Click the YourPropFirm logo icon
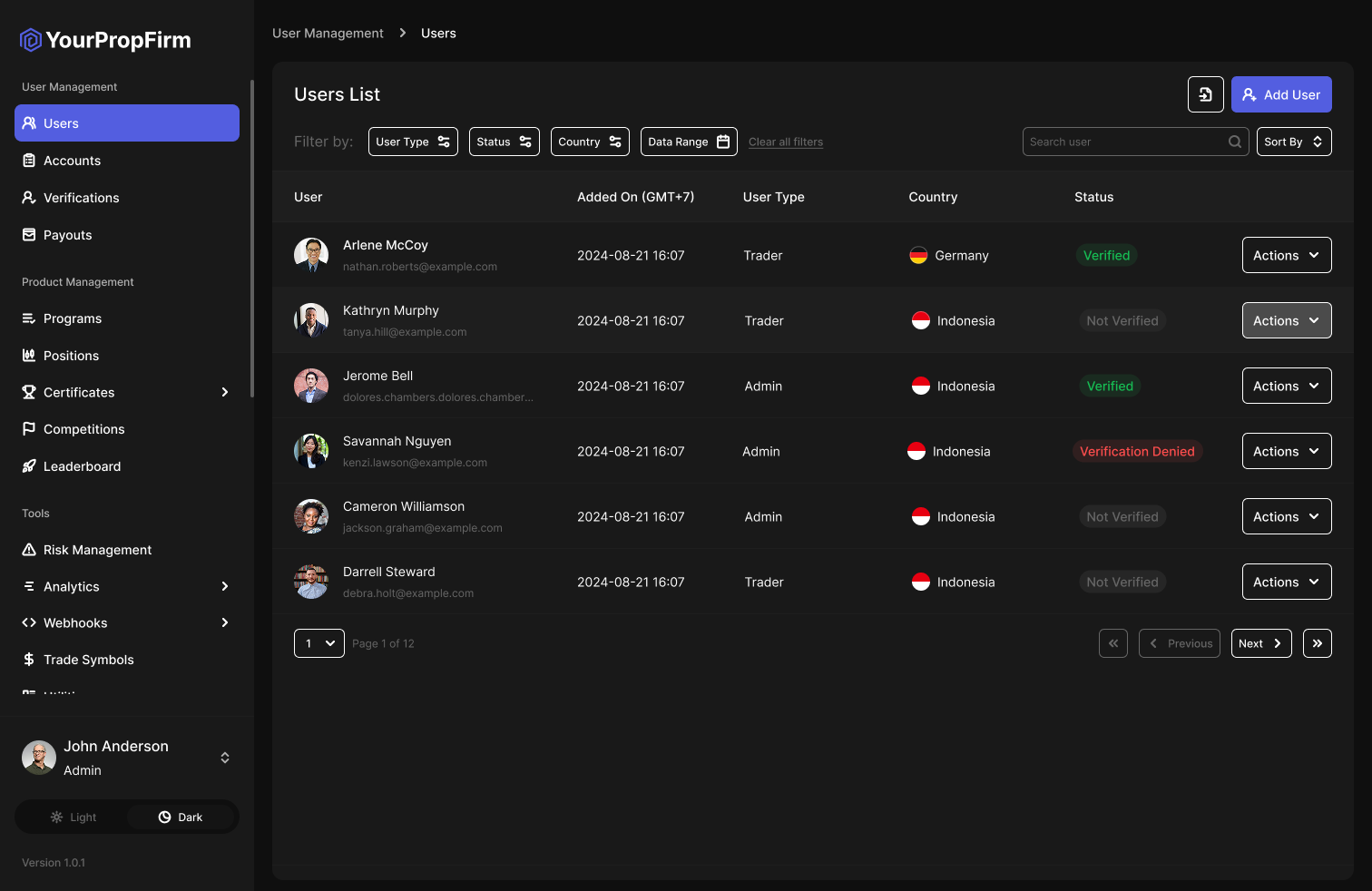 (x=31, y=40)
